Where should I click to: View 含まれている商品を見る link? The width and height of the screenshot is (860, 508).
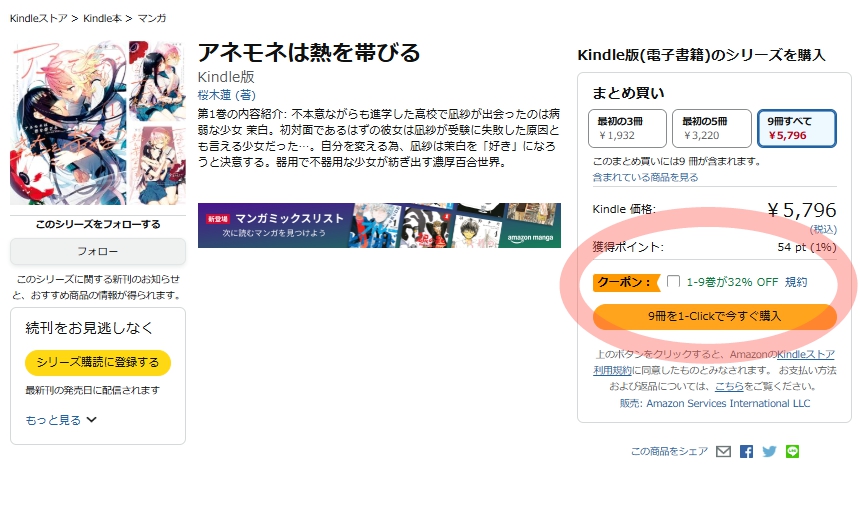tap(645, 177)
